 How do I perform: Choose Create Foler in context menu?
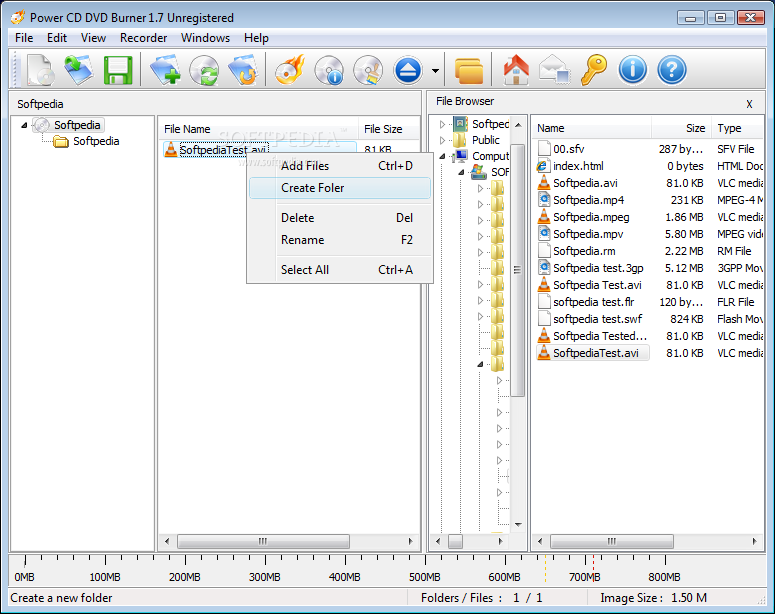340,188
